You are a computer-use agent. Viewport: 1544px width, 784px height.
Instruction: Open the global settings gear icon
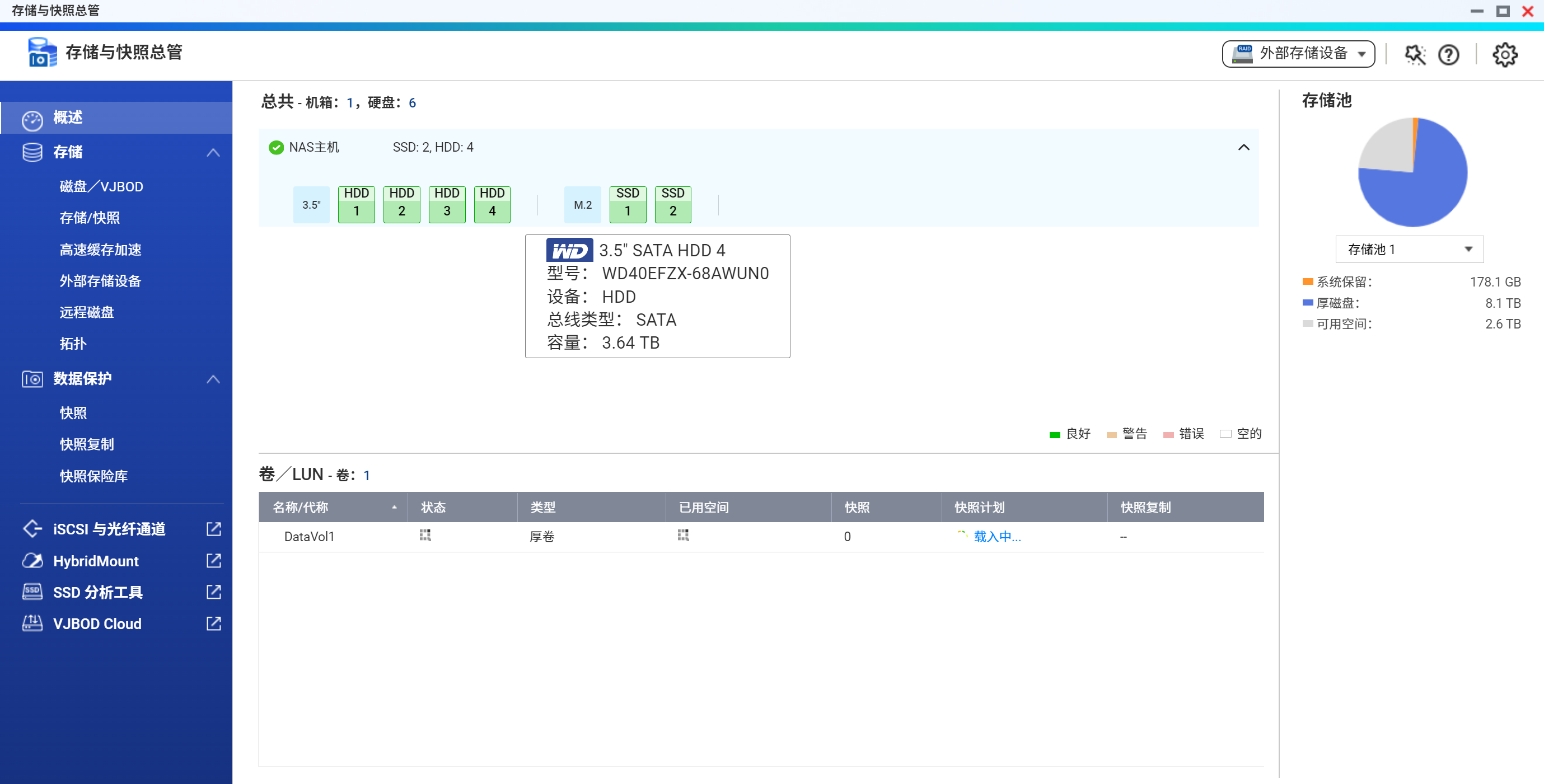point(1504,54)
